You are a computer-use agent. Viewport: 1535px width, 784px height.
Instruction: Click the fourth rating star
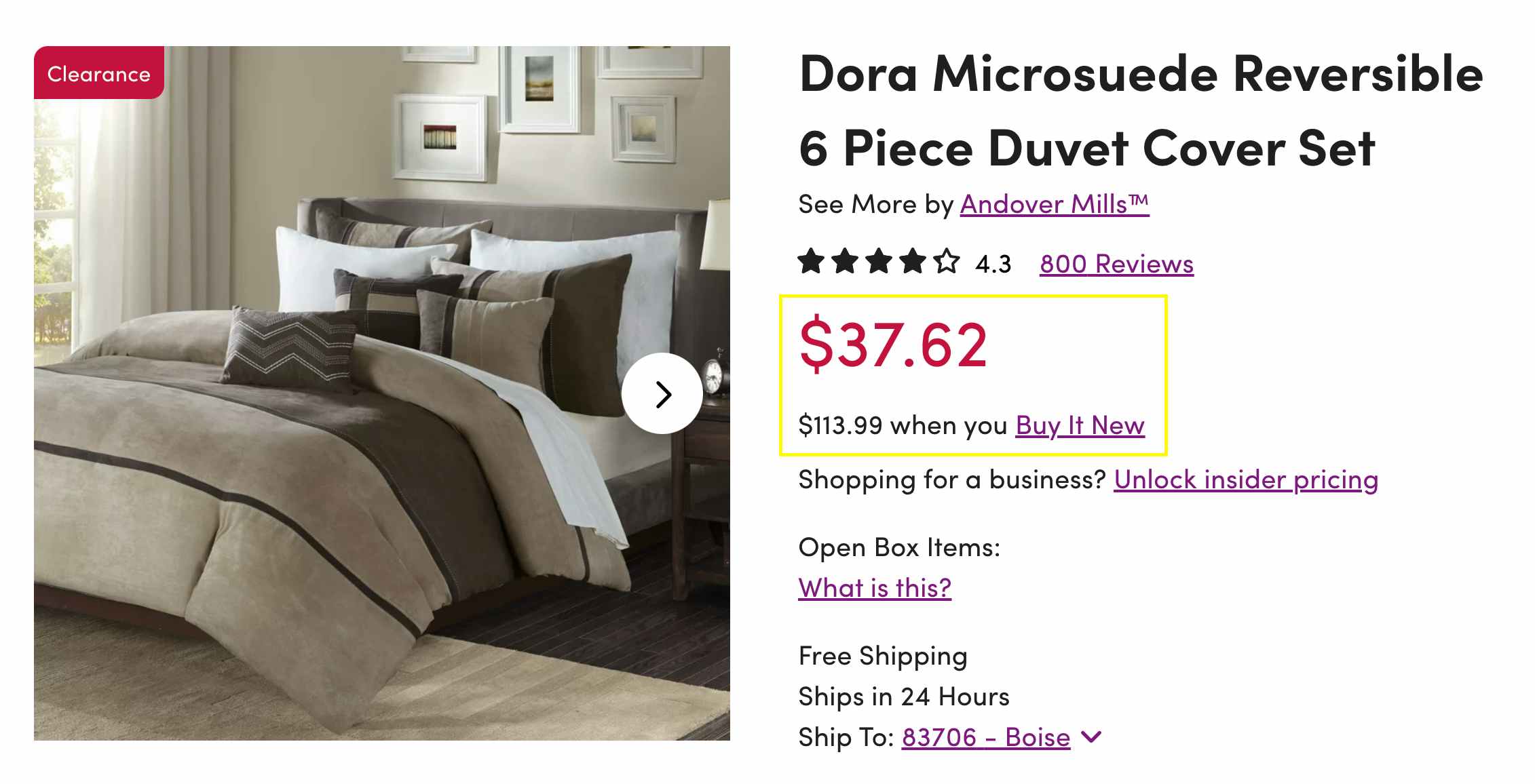pyautogui.click(x=913, y=261)
